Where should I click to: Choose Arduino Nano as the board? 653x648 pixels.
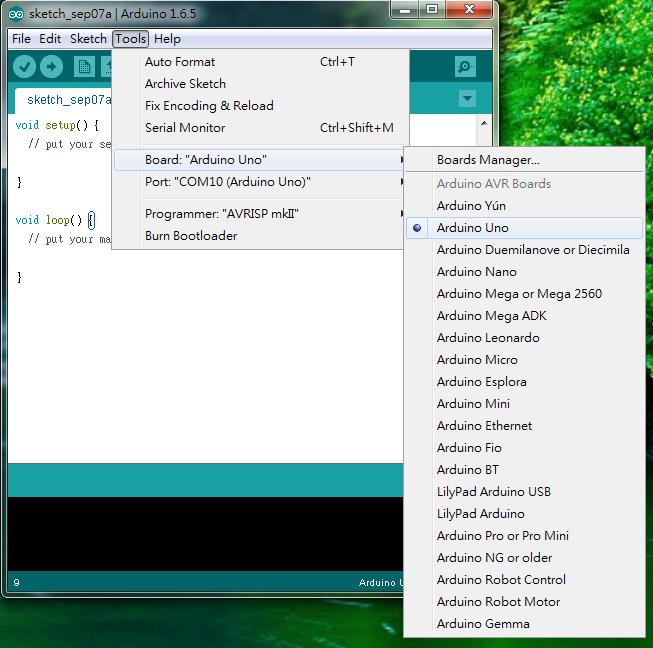(476, 272)
